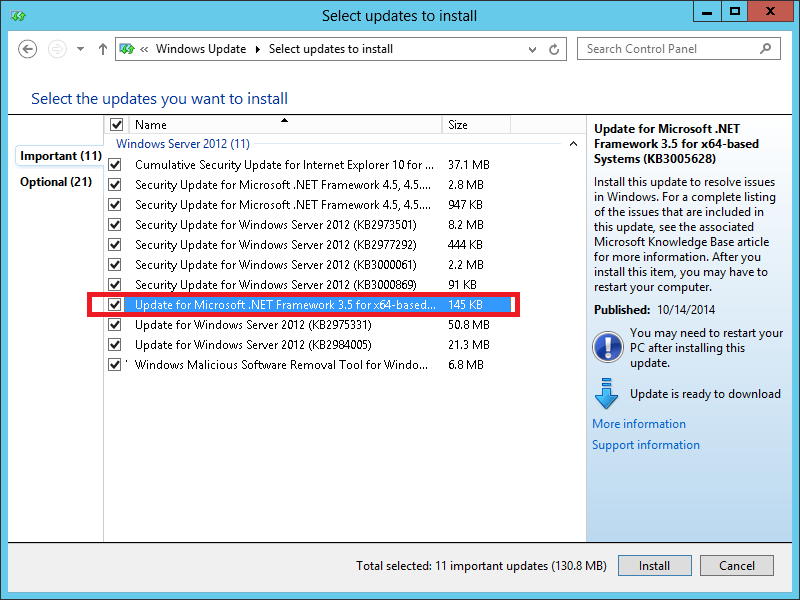Image resolution: width=800 pixels, height=600 pixels.
Task: Click the search magnifier icon
Action: pos(765,48)
